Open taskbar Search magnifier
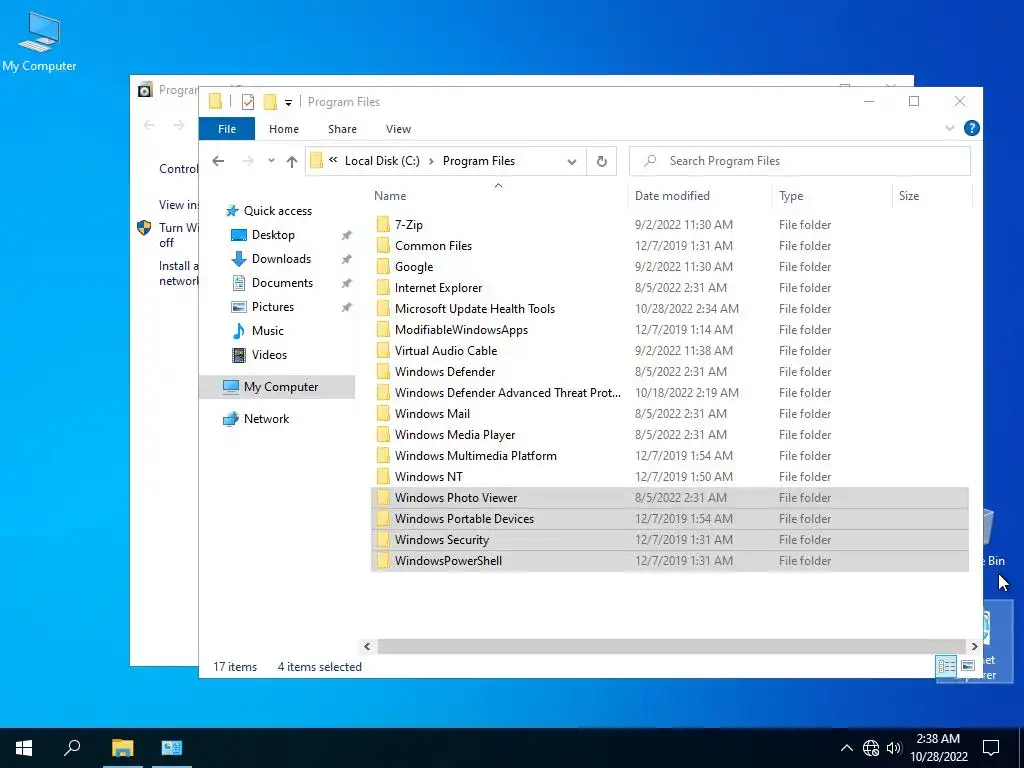The width and height of the screenshot is (1024, 768). coord(72,748)
